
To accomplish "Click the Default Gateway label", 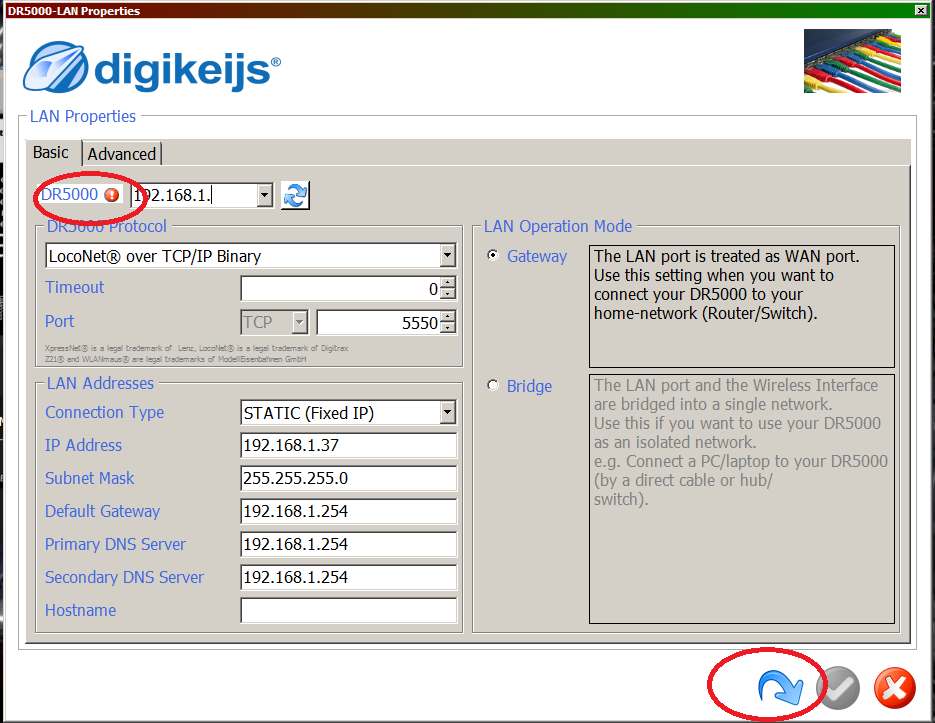I will [103, 511].
